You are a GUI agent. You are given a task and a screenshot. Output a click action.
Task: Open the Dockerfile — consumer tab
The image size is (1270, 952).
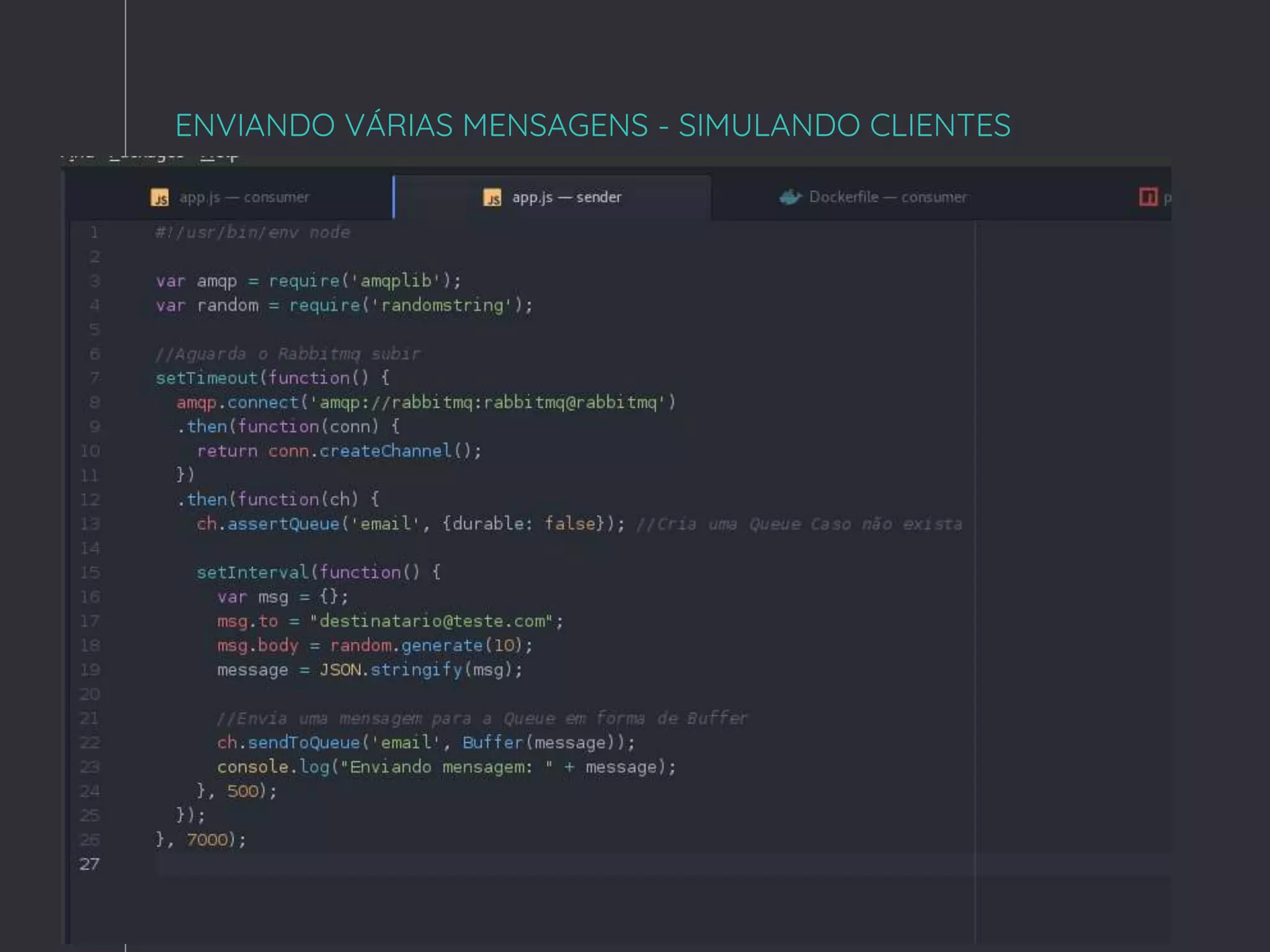tap(873, 198)
